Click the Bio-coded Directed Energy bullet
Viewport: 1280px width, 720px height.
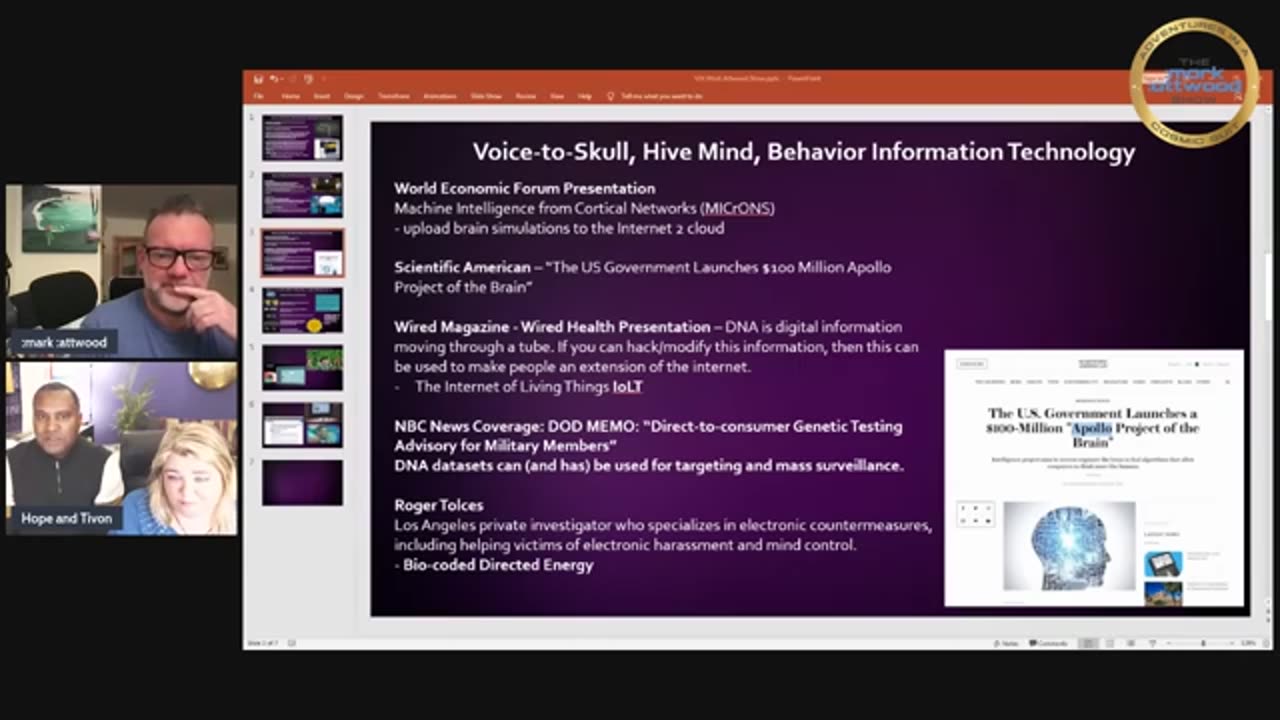click(493, 565)
